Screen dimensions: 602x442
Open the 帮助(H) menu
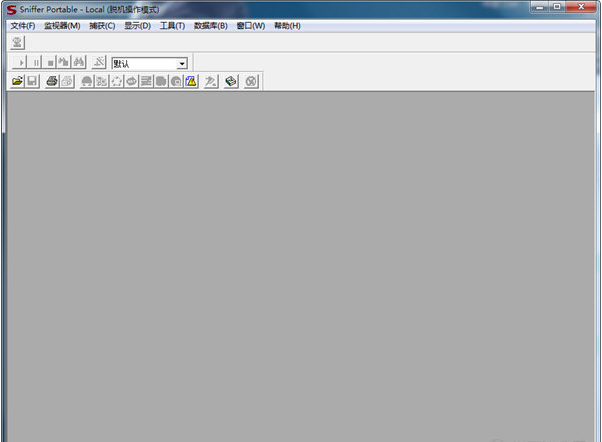(287, 26)
